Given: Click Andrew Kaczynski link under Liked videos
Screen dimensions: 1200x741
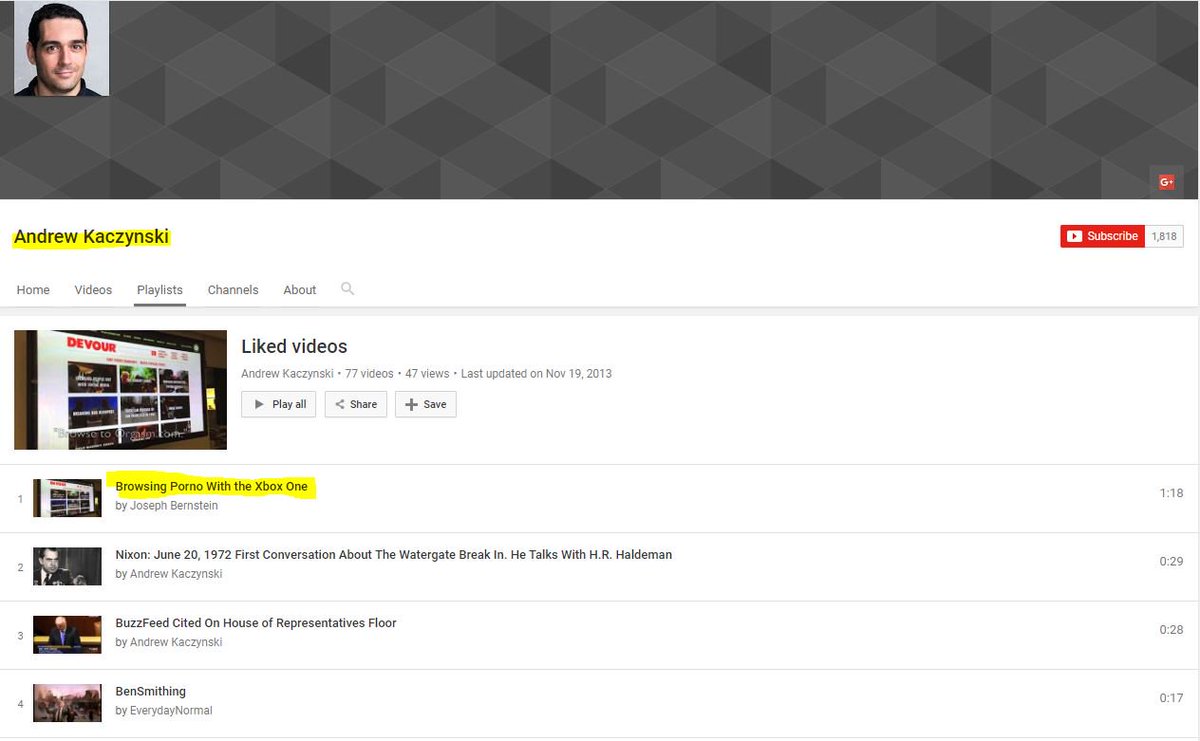Looking at the screenshot, I should (x=289, y=374).
